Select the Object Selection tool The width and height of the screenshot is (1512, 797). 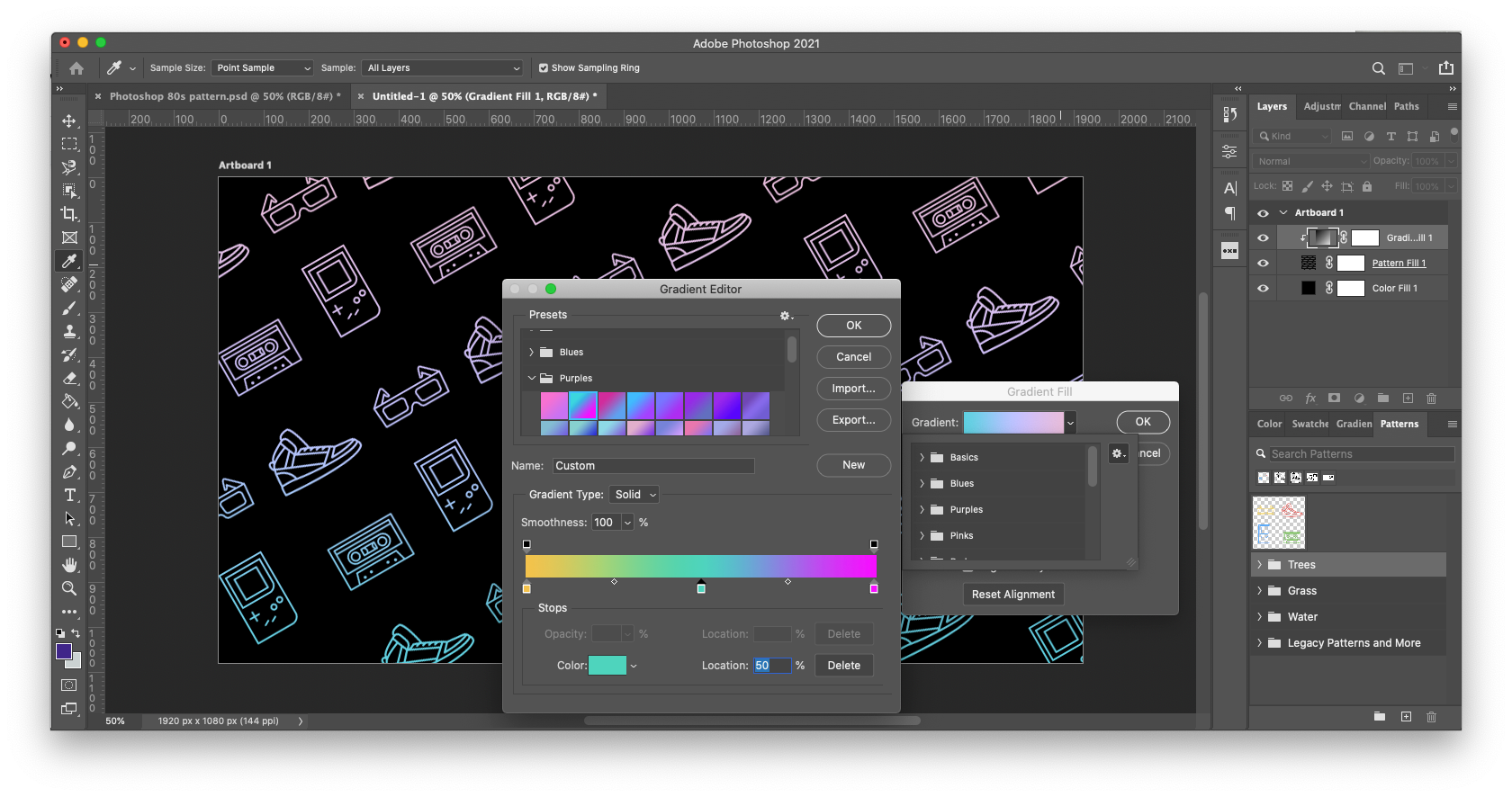tap(69, 191)
